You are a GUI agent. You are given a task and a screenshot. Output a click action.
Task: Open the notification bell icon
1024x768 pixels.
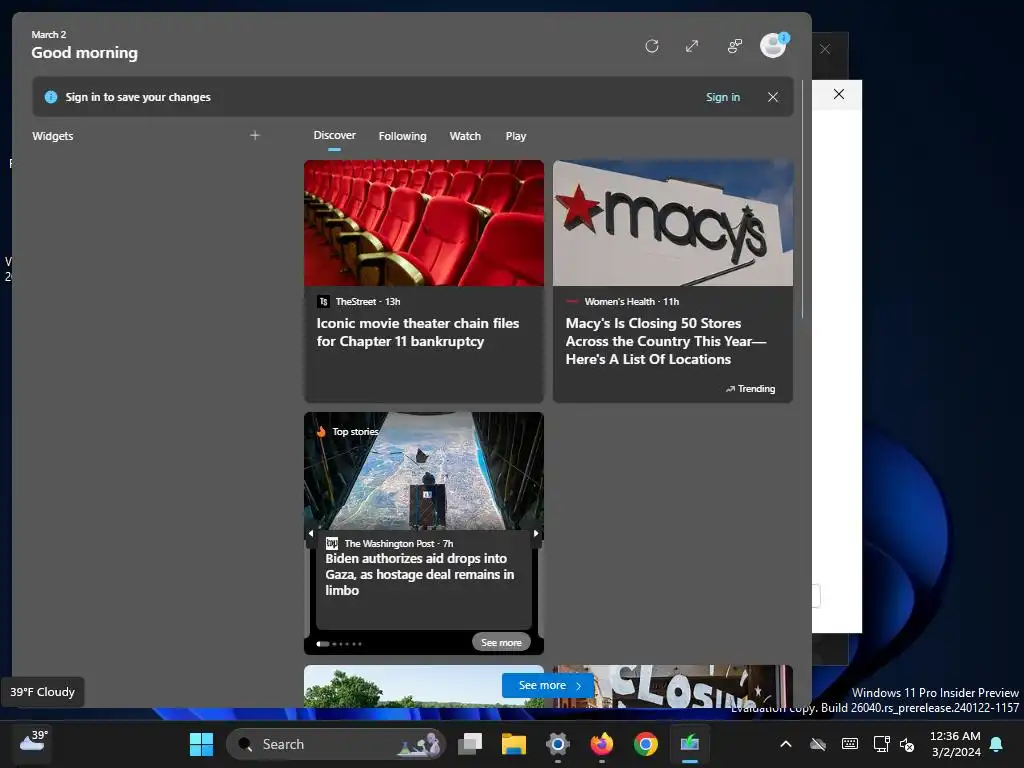tap(997, 744)
